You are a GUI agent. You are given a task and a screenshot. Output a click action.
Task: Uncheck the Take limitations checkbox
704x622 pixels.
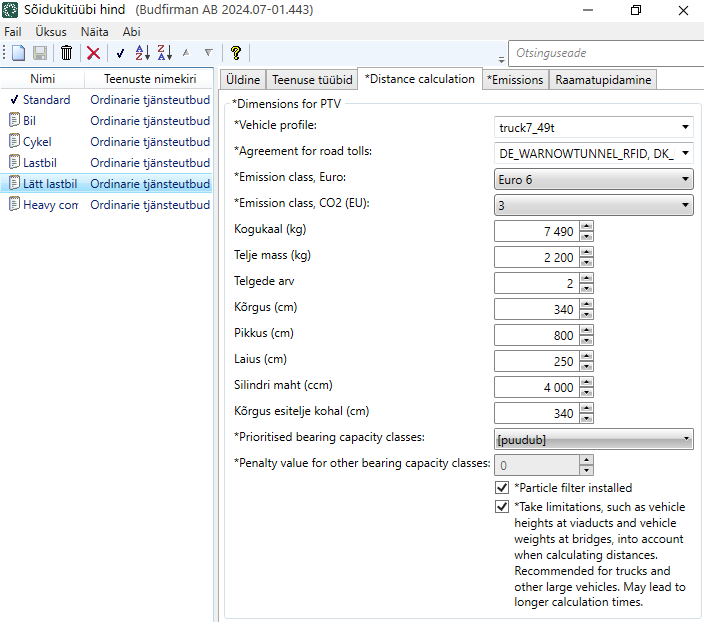point(502,507)
